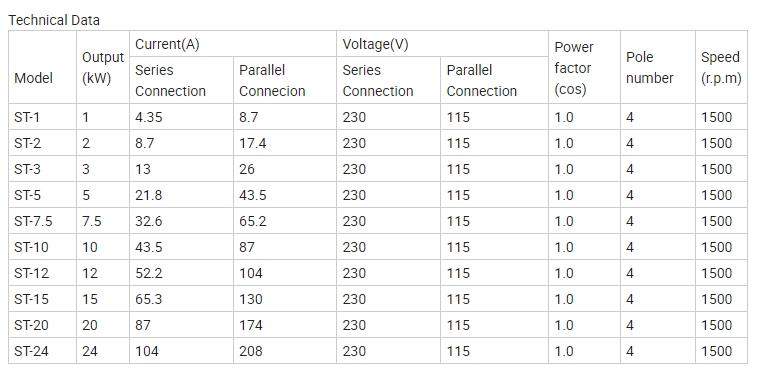The height and width of the screenshot is (376, 762).
Task: Select the 65.2 parallel current cell
Action: (285, 221)
